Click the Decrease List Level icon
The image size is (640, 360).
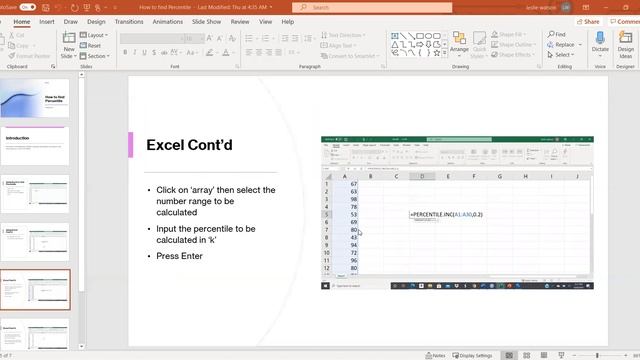coord(285,38)
